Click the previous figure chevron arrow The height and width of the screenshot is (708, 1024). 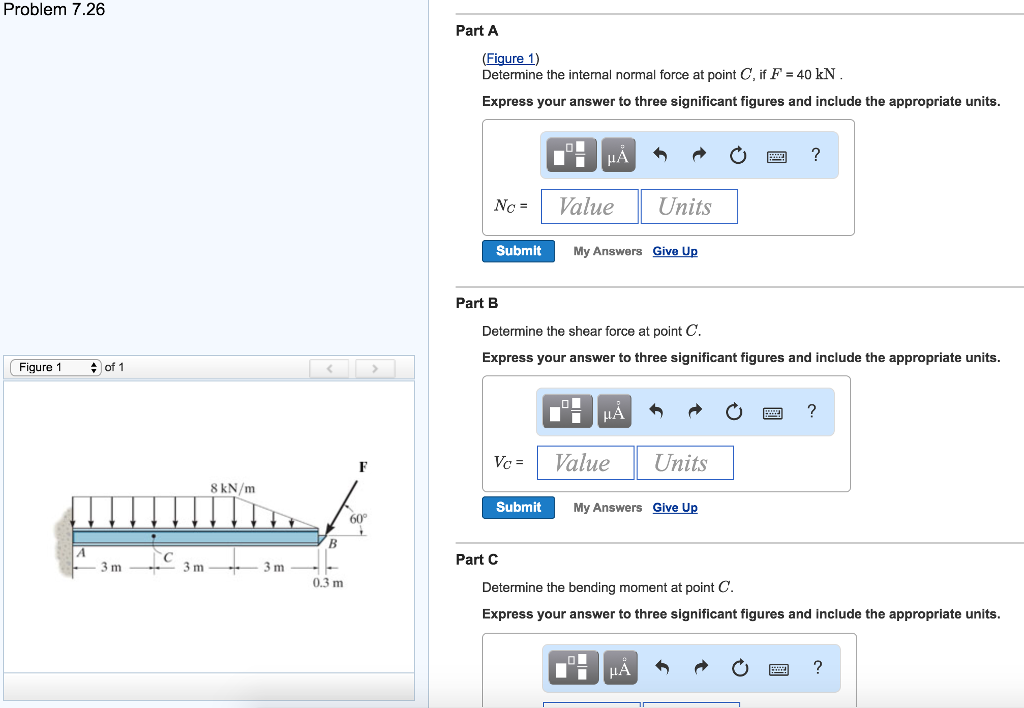pos(329,367)
